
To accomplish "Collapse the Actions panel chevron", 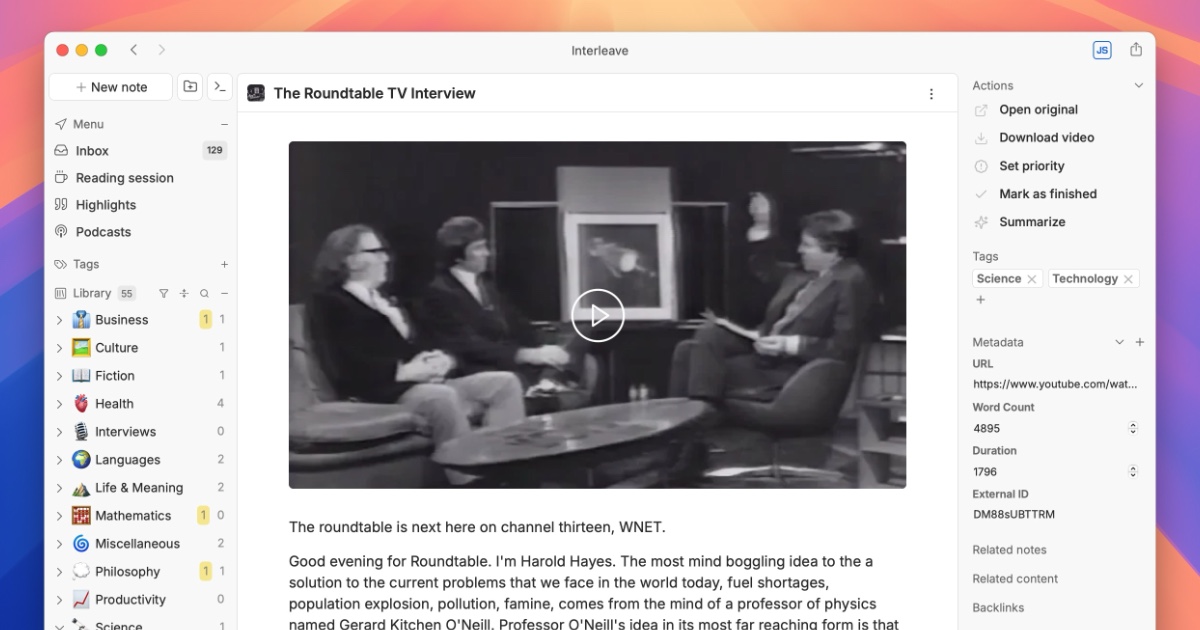I will (1138, 86).
